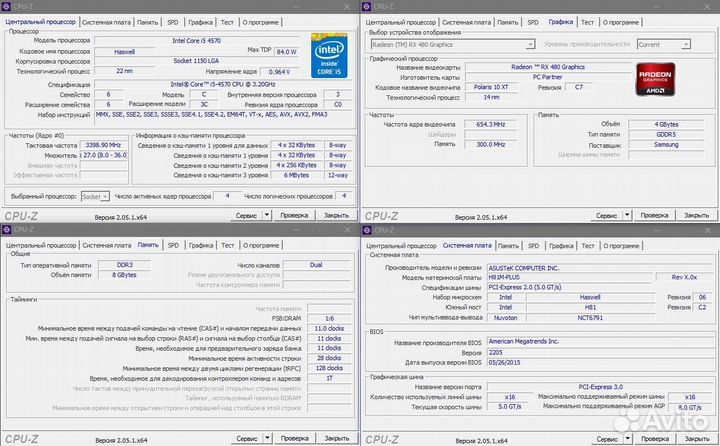
Task: Open Память tab in CPU window
Action: pyautogui.click(x=147, y=22)
